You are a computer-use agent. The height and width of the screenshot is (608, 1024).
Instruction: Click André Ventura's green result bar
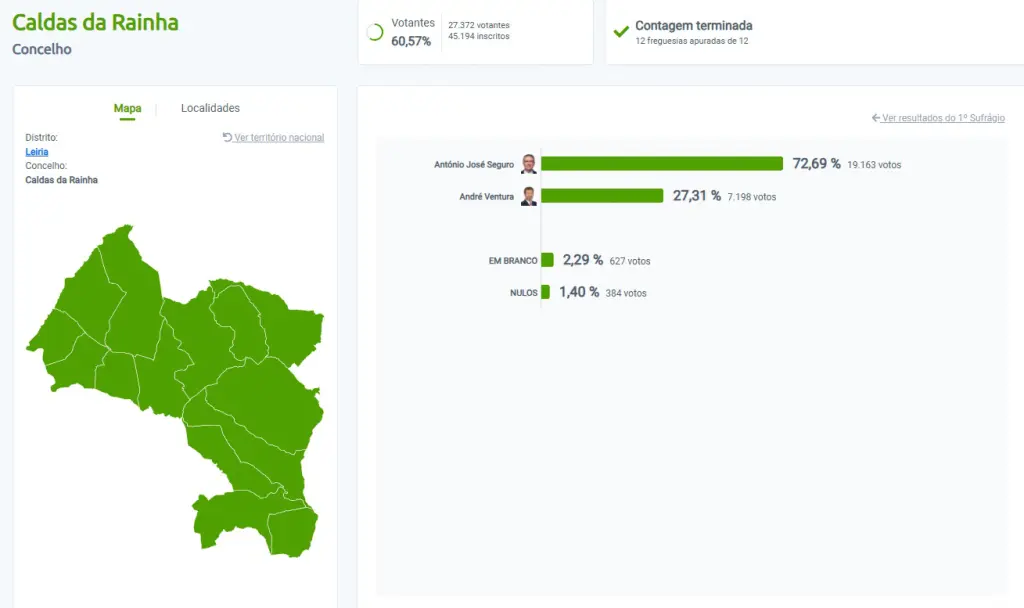602,196
